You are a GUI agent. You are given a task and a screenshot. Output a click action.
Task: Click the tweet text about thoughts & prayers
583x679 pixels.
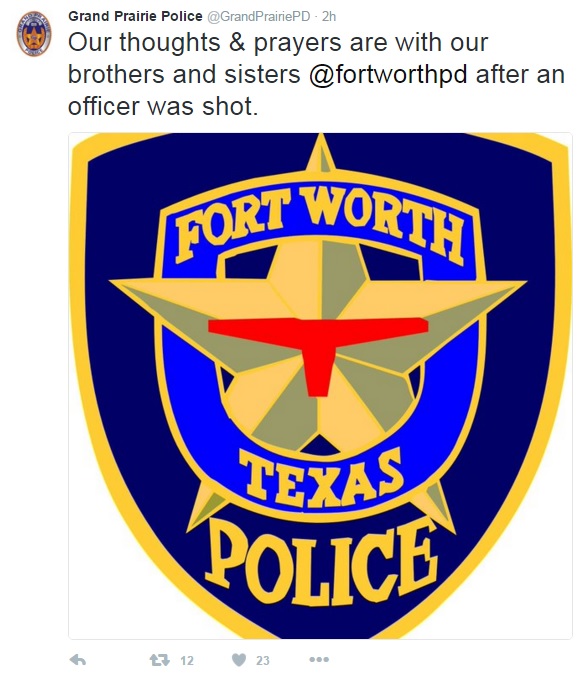coord(316,74)
